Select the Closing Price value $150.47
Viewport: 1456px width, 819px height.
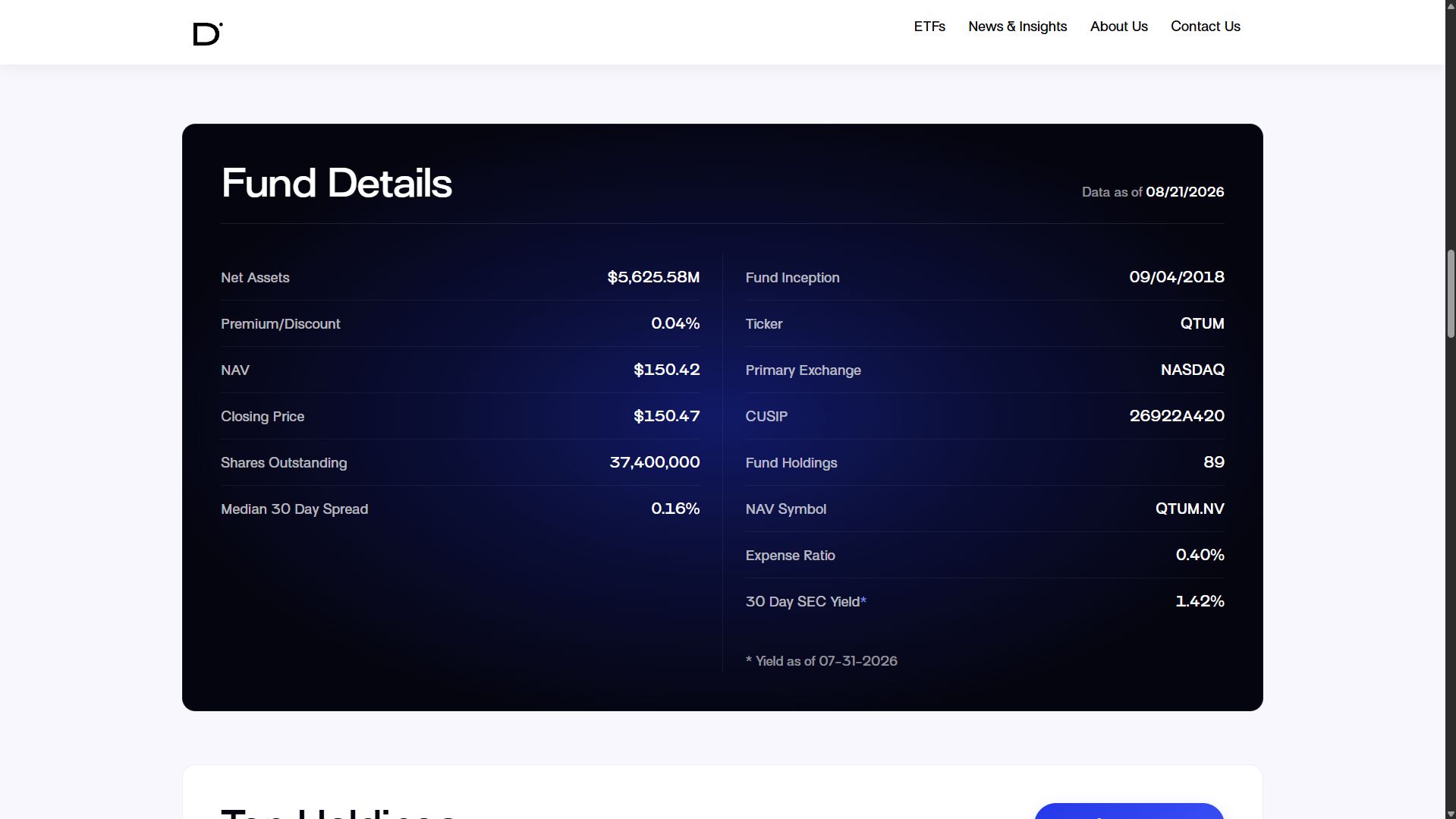[667, 416]
